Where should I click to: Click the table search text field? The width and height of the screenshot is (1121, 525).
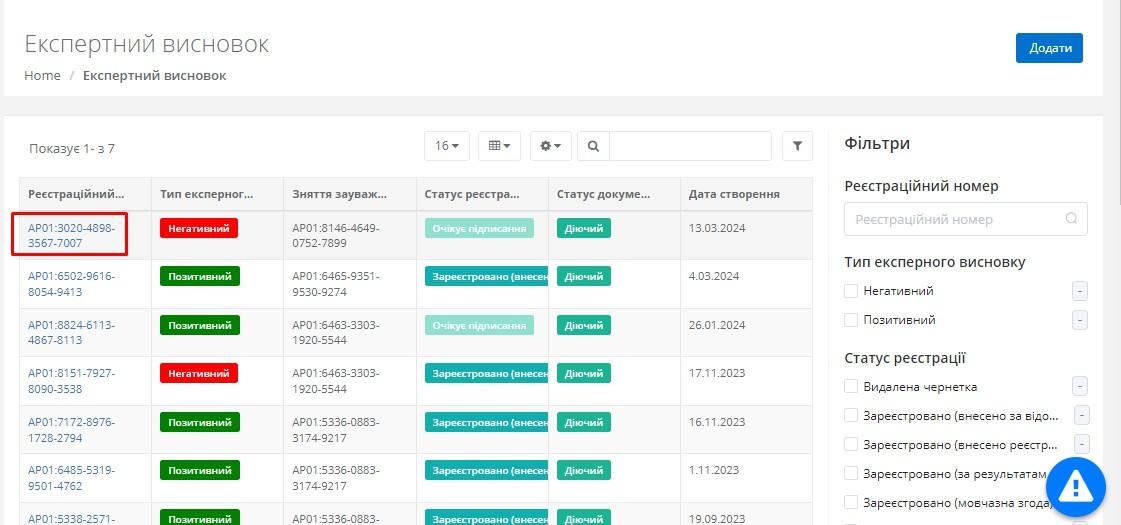click(x=690, y=146)
